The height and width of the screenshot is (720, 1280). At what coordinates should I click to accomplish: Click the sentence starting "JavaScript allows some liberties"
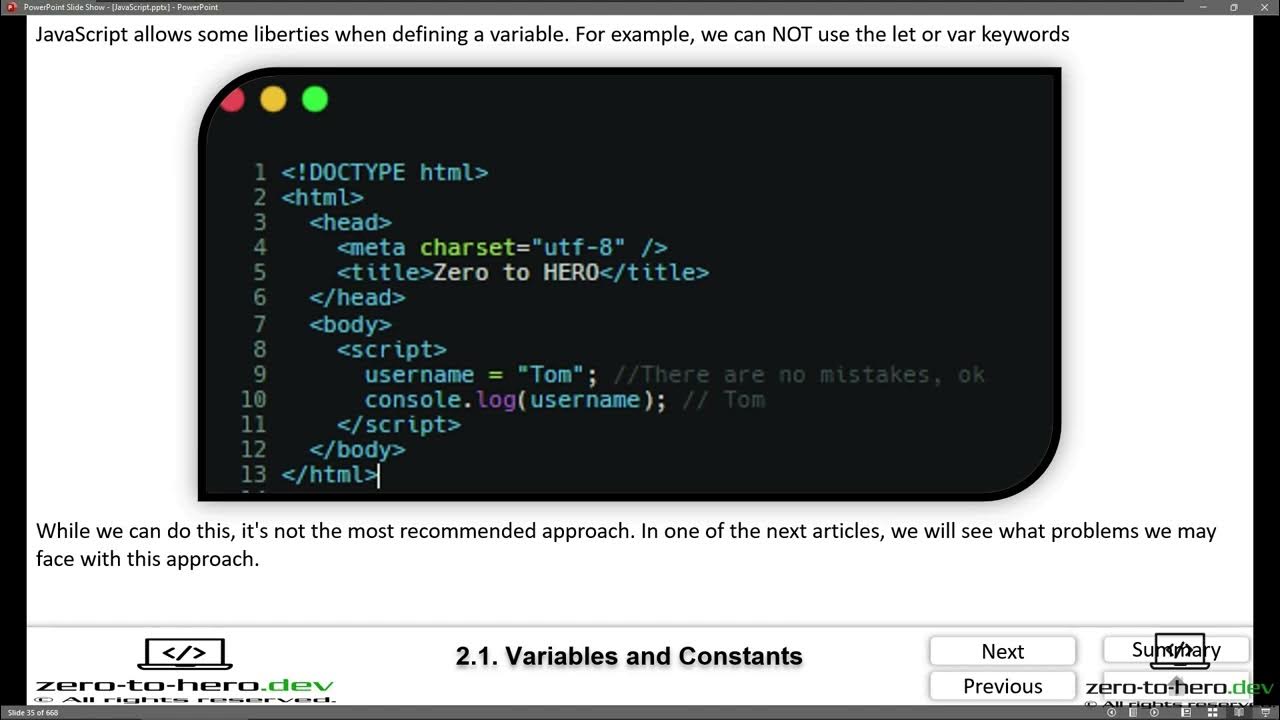click(x=553, y=35)
